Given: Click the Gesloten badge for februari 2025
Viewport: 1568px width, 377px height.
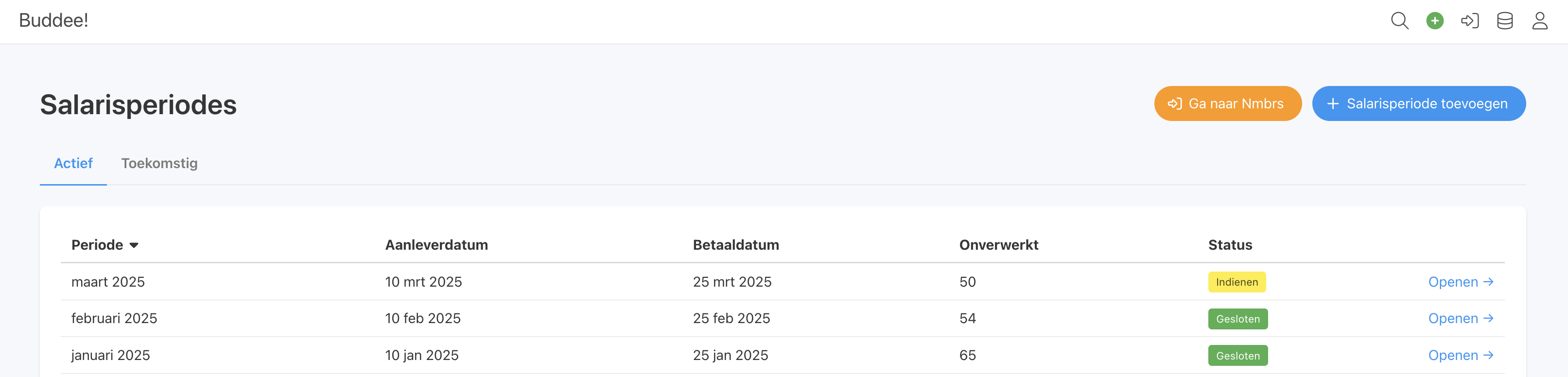Looking at the screenshot, I should pyautogui.click(x=1237, y=319).
